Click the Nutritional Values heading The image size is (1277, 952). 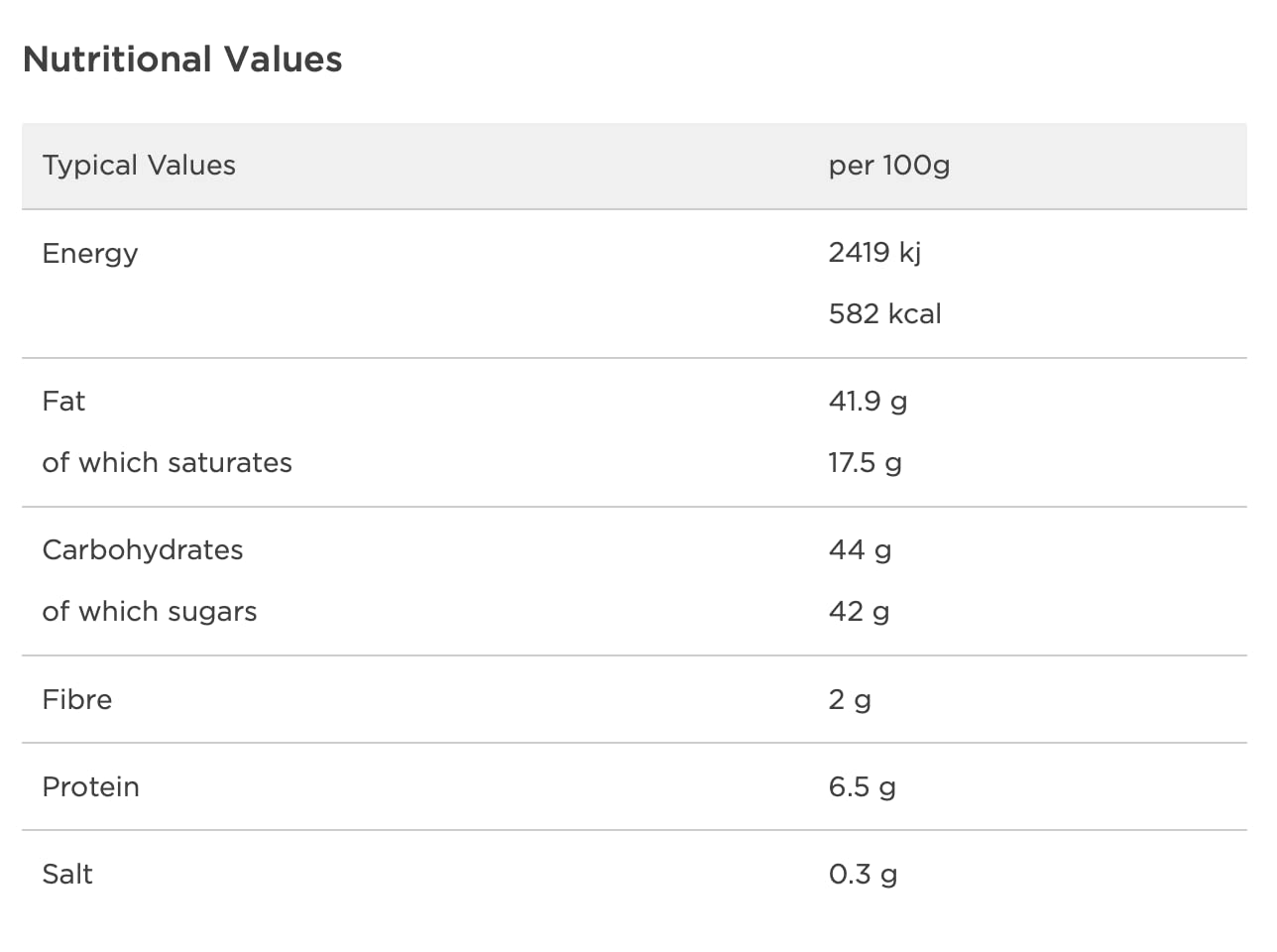click(182, 59)
